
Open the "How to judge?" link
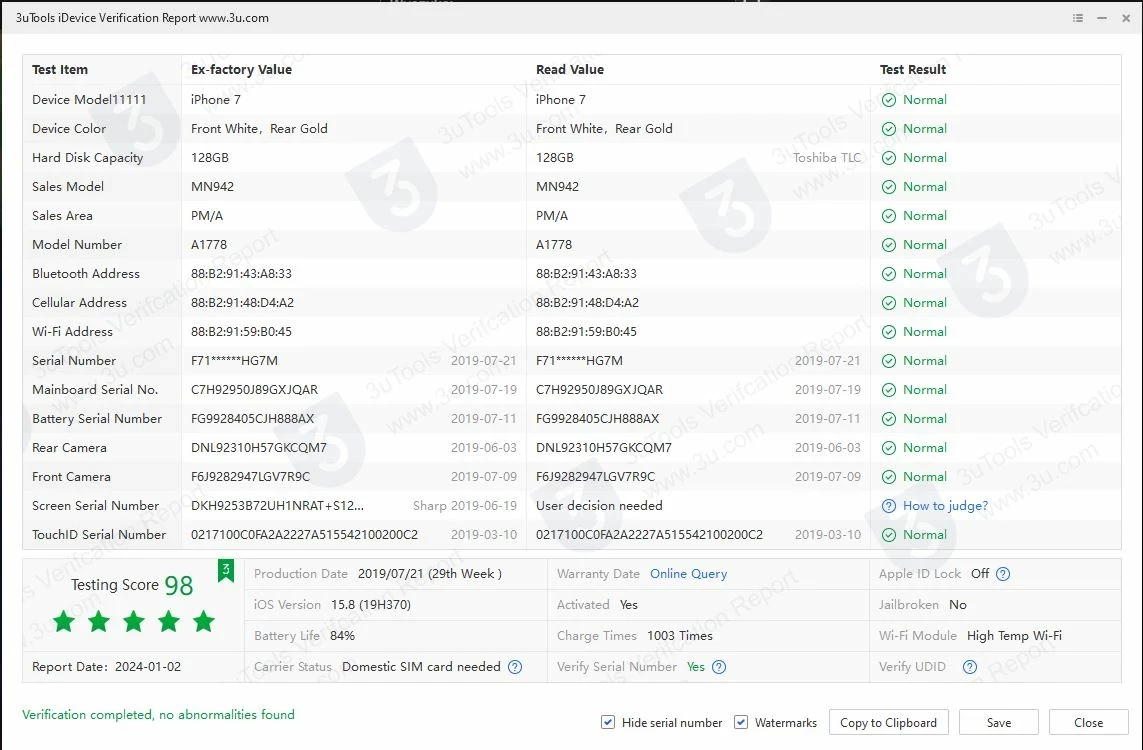pos(945,506)
